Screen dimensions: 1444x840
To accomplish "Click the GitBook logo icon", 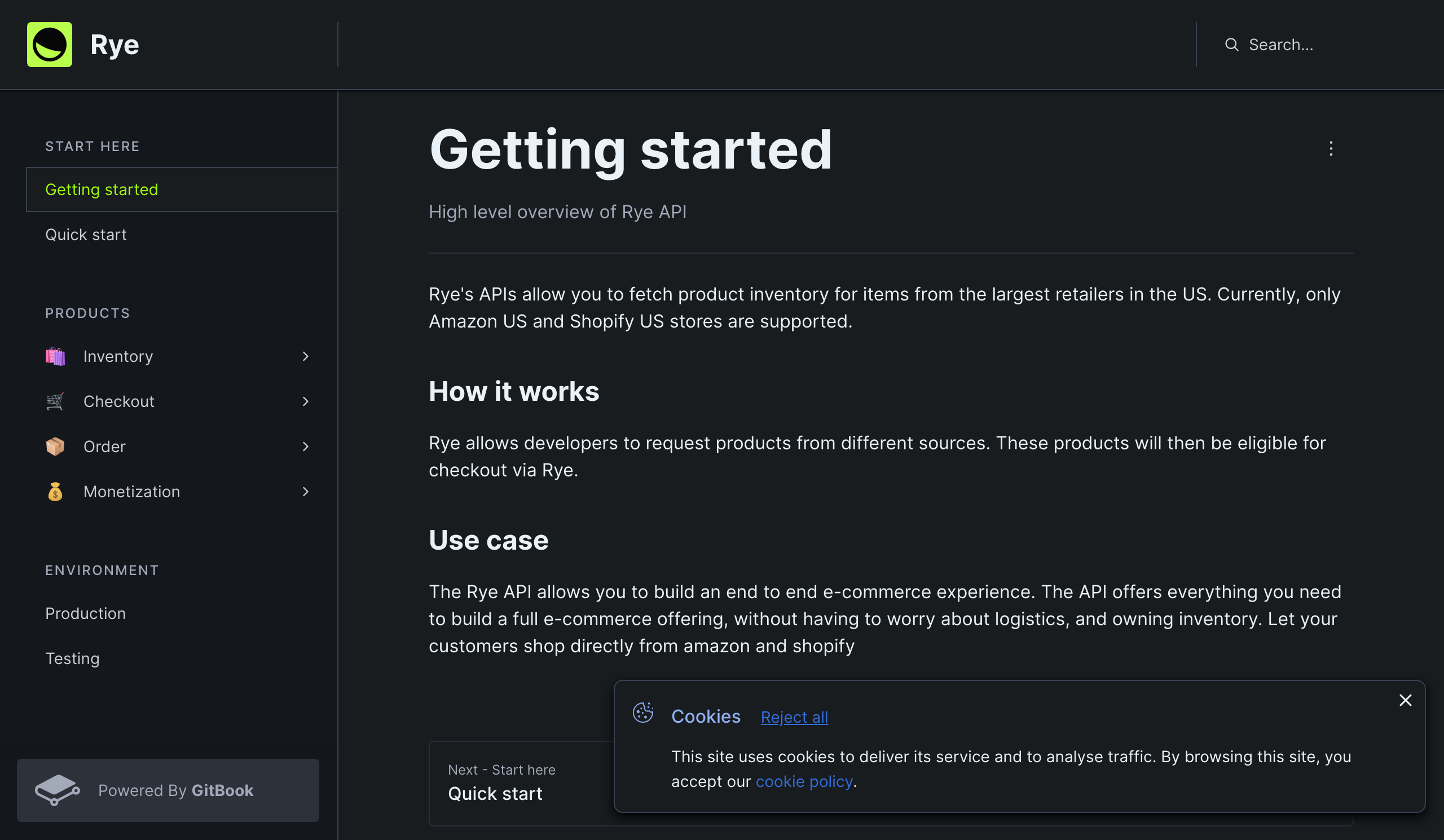I will pyautogui.click(x=58, y=790).
